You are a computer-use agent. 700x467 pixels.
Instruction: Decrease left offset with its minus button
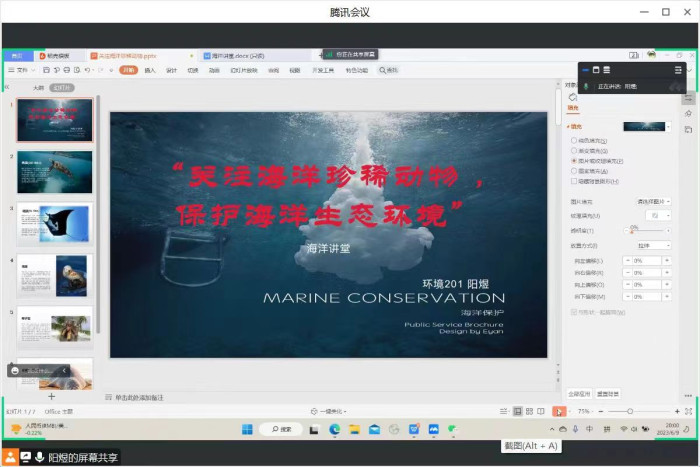click(x=628, y=261)
